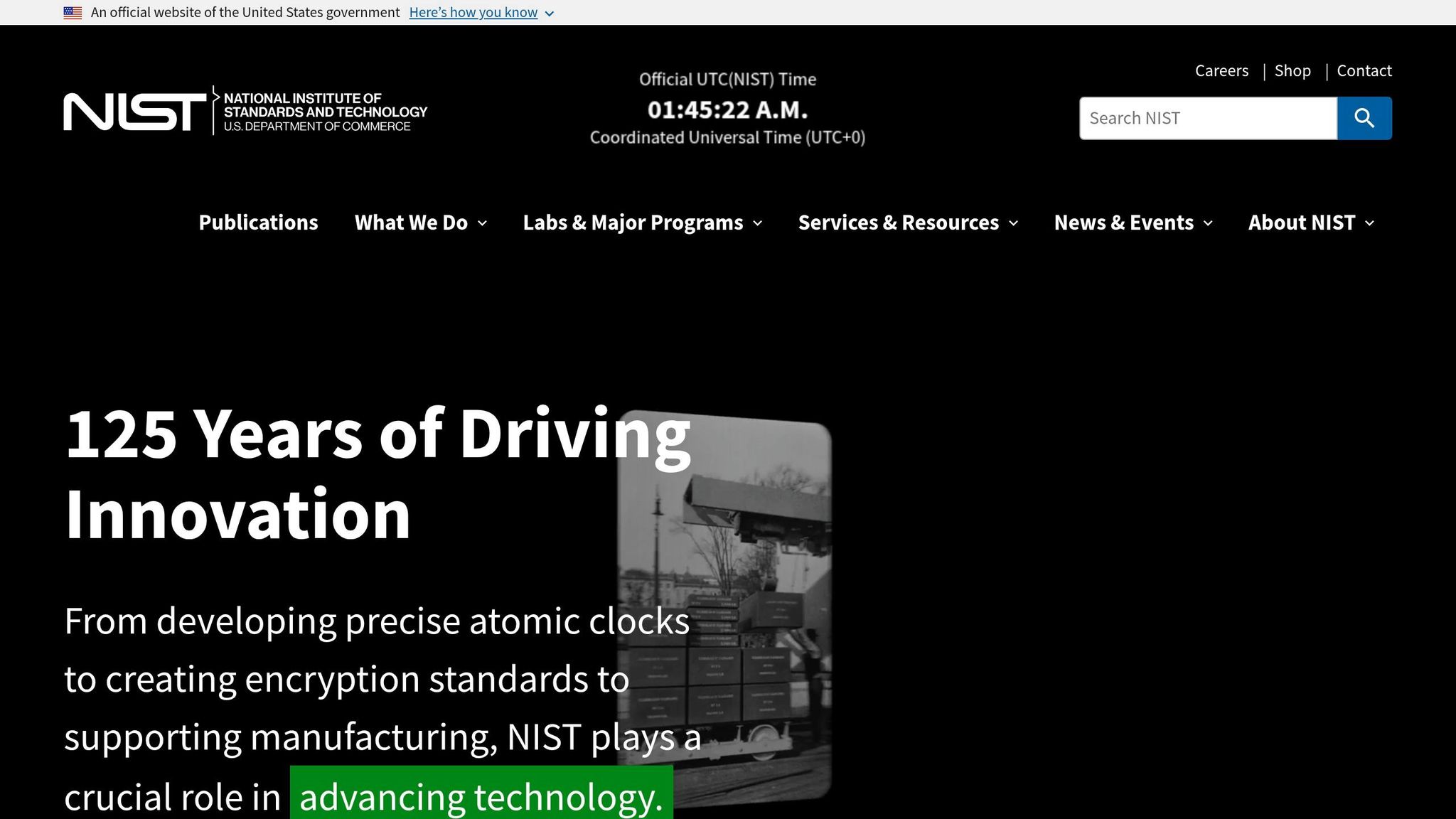Expand the News & Events dropdown

tap(1132, 223)
